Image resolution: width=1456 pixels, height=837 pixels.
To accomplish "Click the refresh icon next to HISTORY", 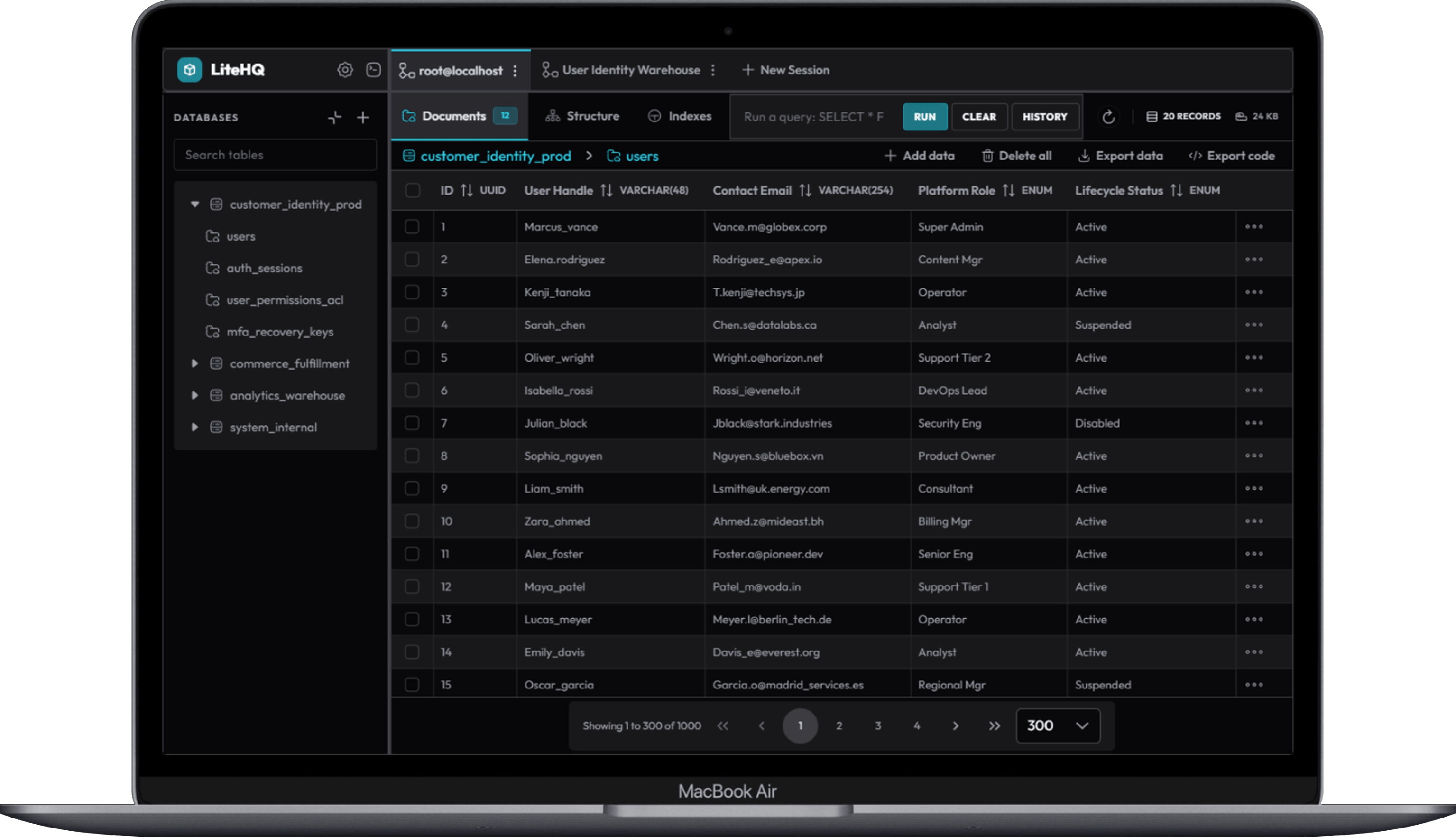I will [x=1108, y=117].
